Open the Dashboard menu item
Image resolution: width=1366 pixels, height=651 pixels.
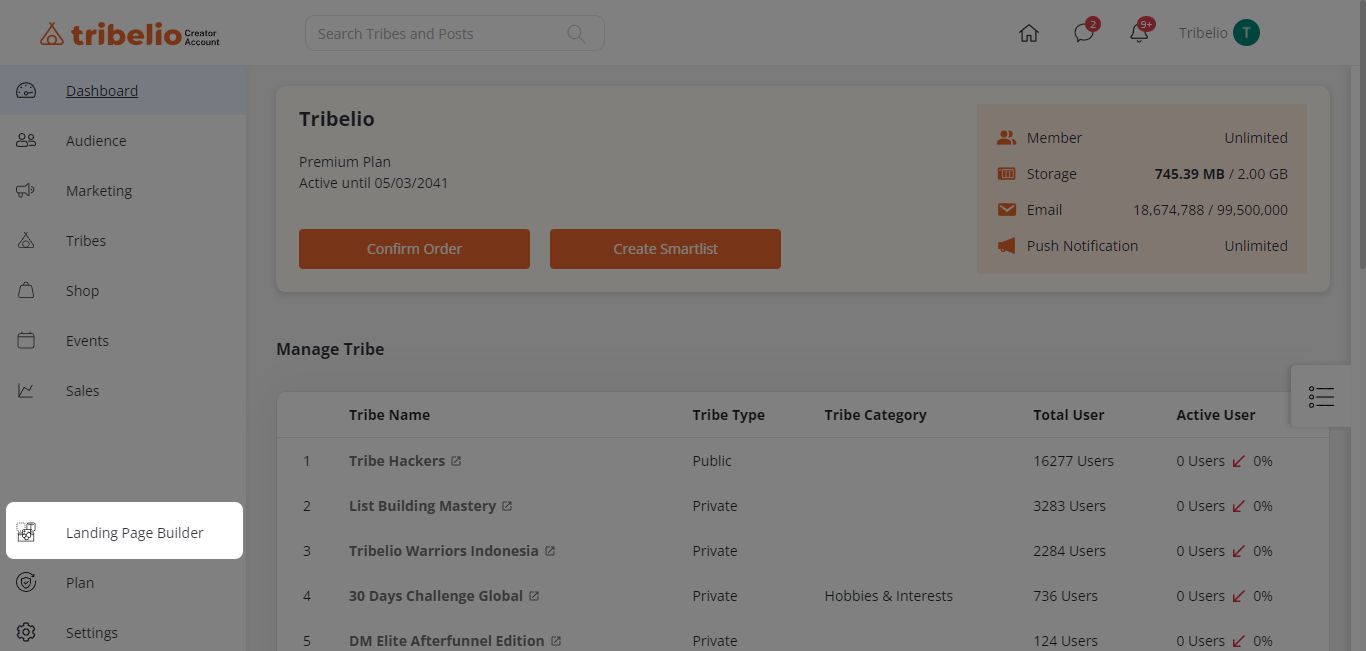click(123, 91)
